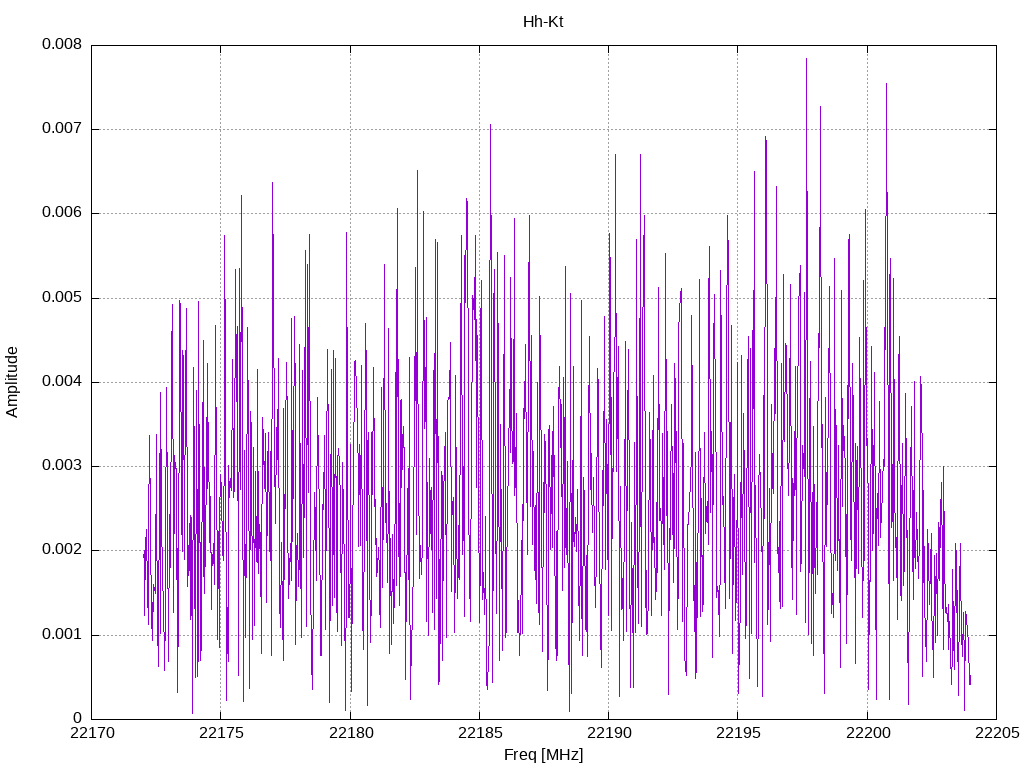1024x768 pixels.
Task: Click the spectrum peak near 22185.4 MHz
Action: click(x=490, y=126)
